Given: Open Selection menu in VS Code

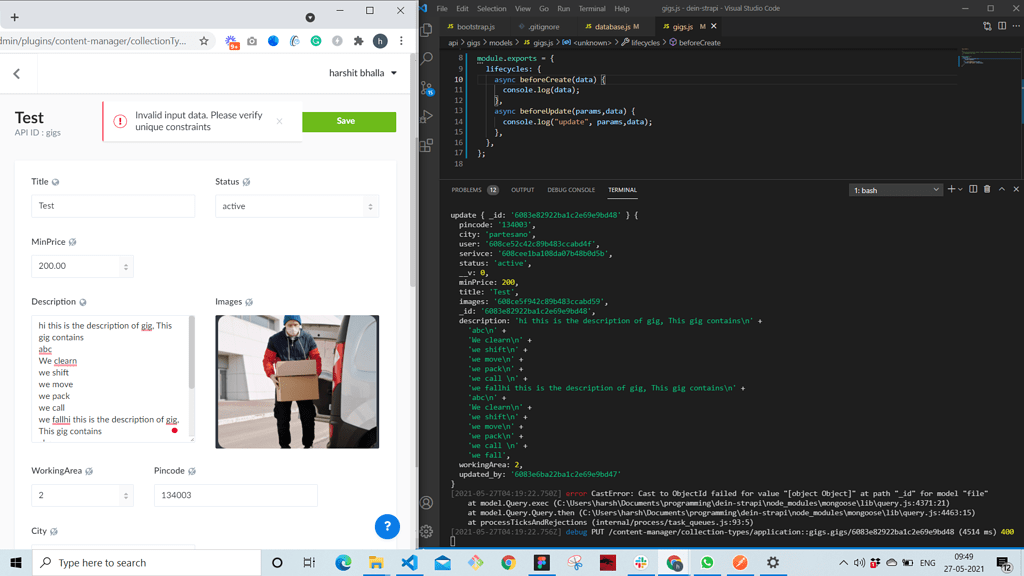Looking at the screenshot, I should coord(491,8).
